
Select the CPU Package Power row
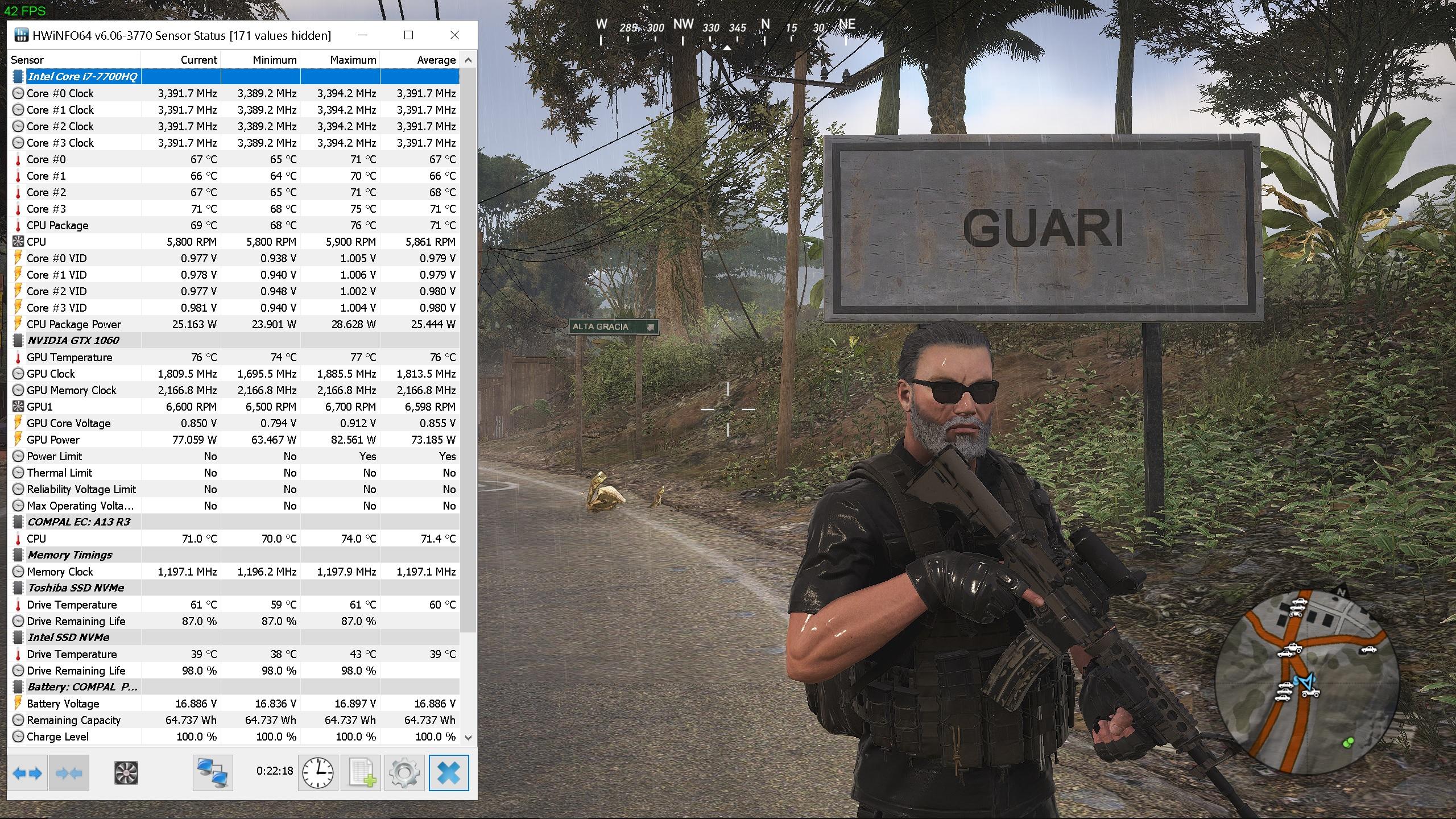(74, 324)
